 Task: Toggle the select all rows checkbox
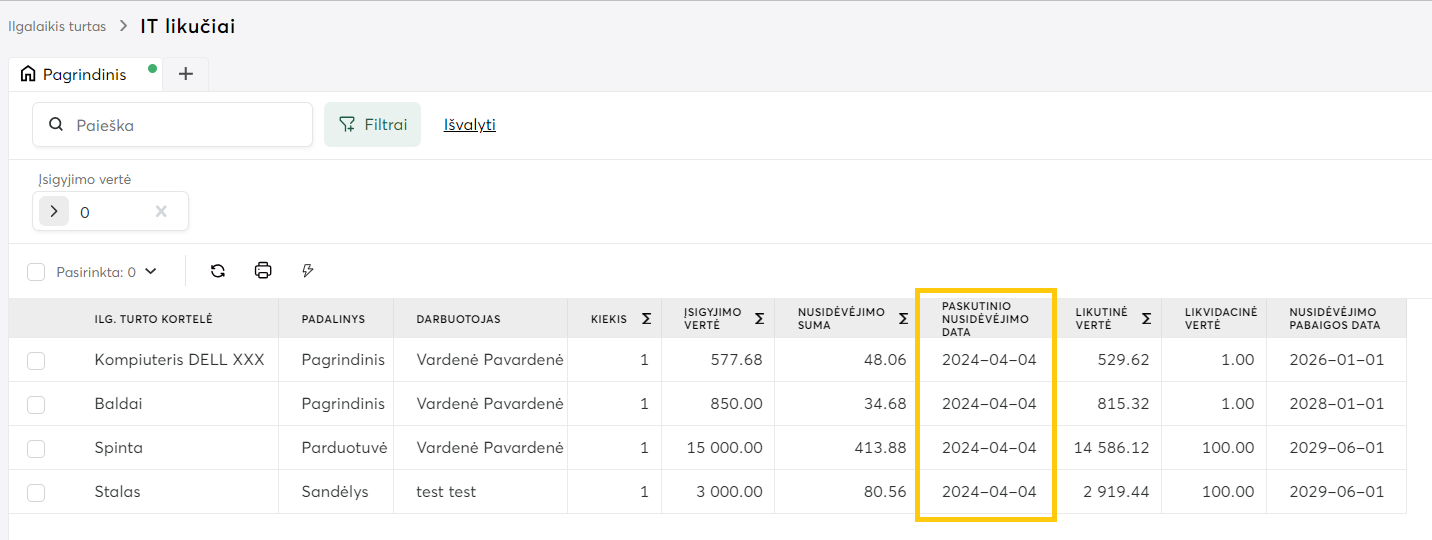[x=36, y=272]
